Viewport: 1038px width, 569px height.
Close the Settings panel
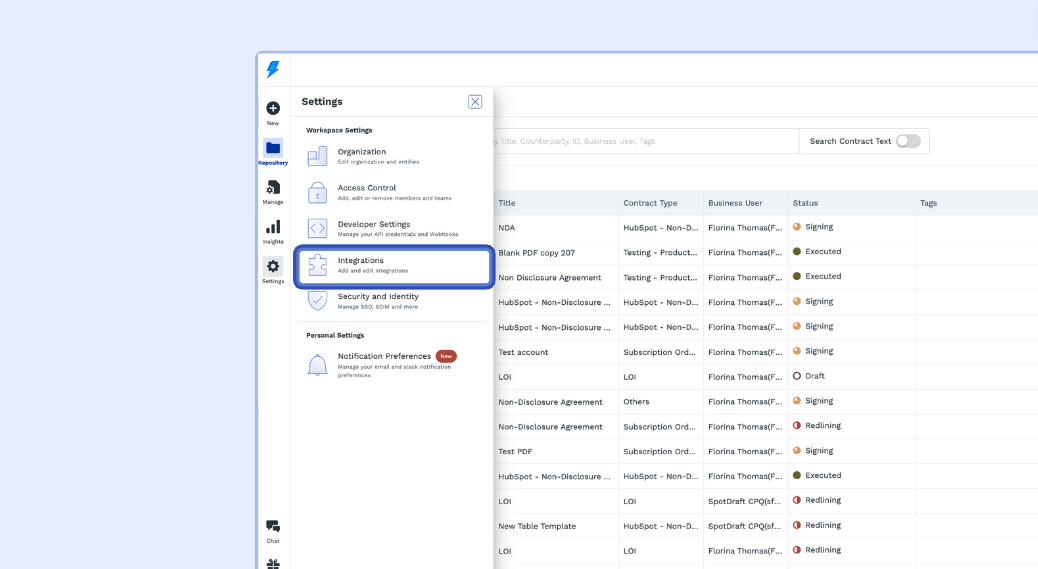click(475, 101)
